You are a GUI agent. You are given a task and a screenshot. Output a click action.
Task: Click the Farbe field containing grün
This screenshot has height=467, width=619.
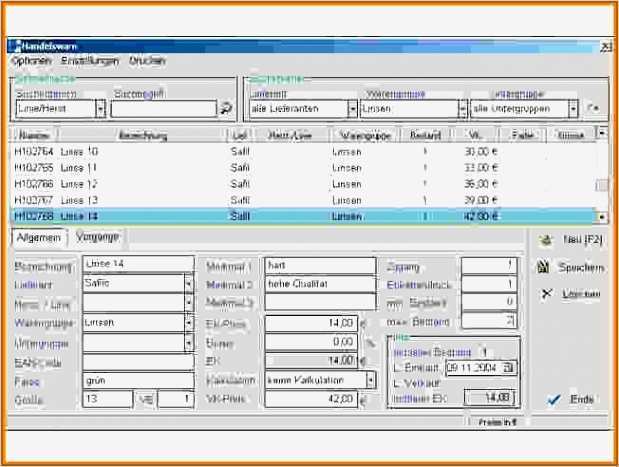pos(138,381)
